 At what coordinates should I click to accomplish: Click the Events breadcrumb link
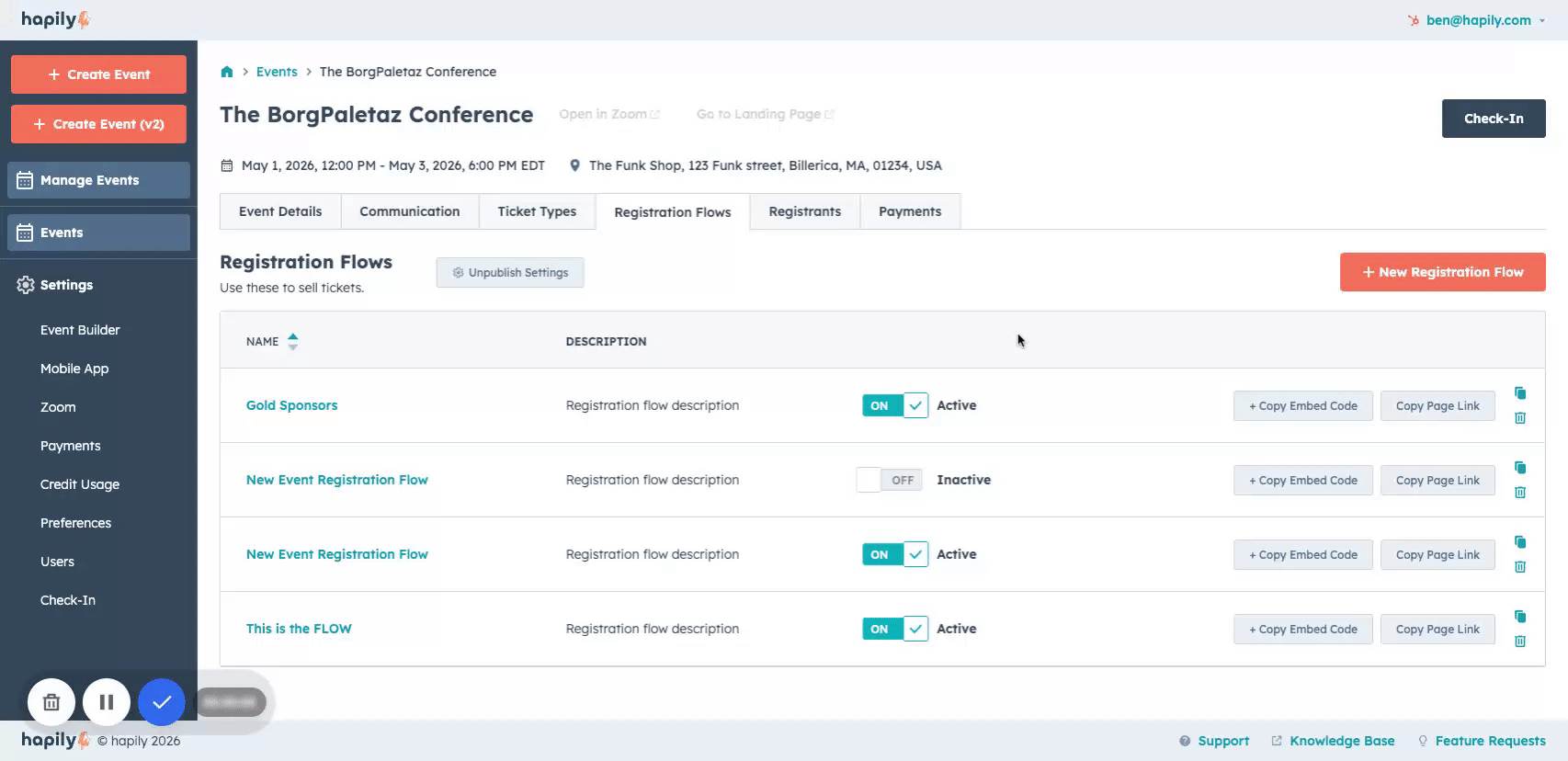tap(277, 72)
